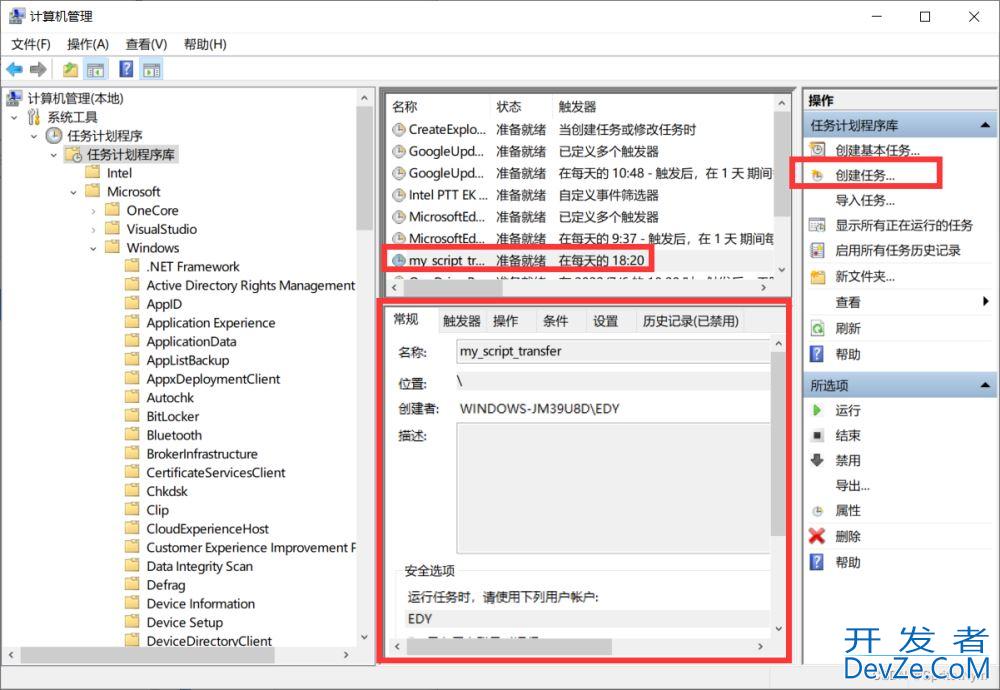
Task: Click the 刷新 refresh icon
Action: [817, 328]
